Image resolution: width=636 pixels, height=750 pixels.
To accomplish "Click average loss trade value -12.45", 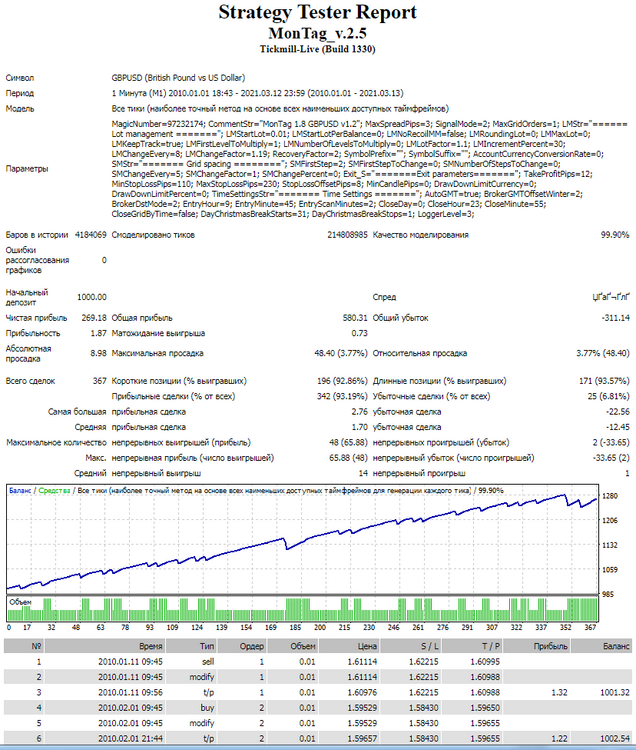I will 617,427.
